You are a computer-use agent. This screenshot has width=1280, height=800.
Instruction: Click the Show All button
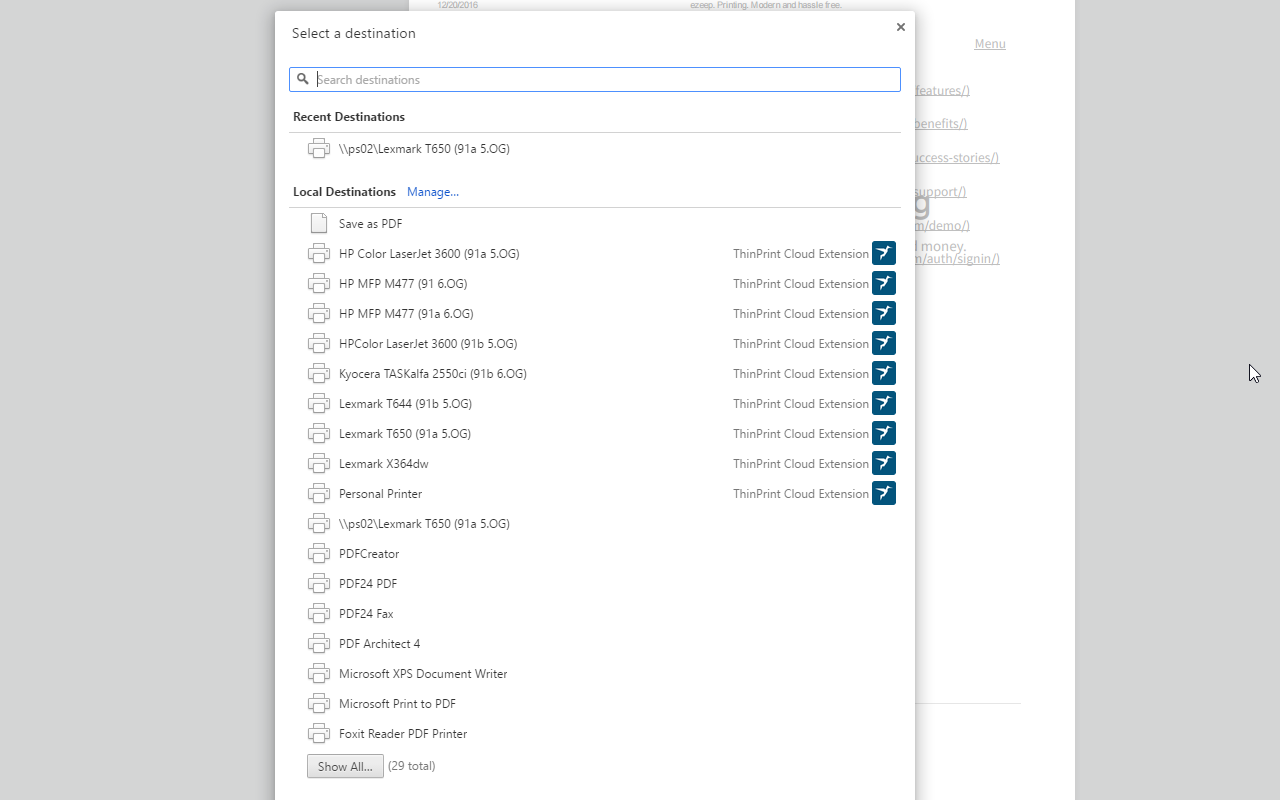click(344, 765)
